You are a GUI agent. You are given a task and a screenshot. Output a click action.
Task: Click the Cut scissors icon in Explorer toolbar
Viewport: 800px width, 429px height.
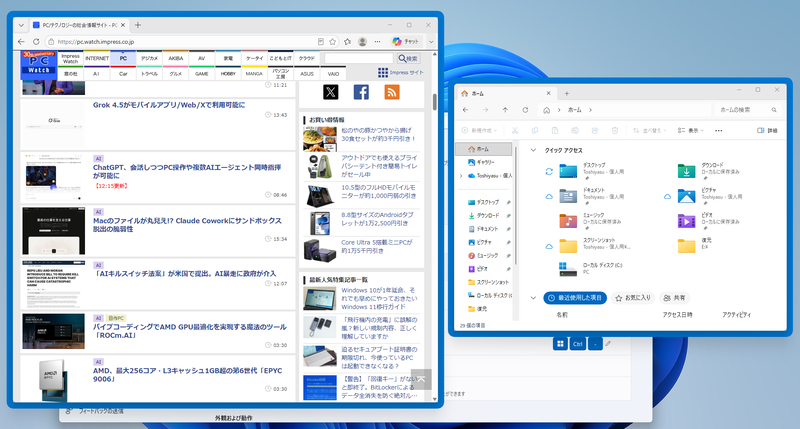pos(515,131)
